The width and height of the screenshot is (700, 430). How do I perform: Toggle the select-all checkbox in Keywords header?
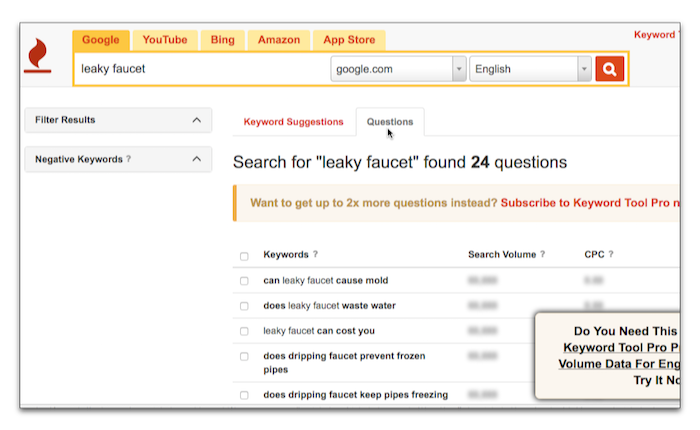point(244,256)
